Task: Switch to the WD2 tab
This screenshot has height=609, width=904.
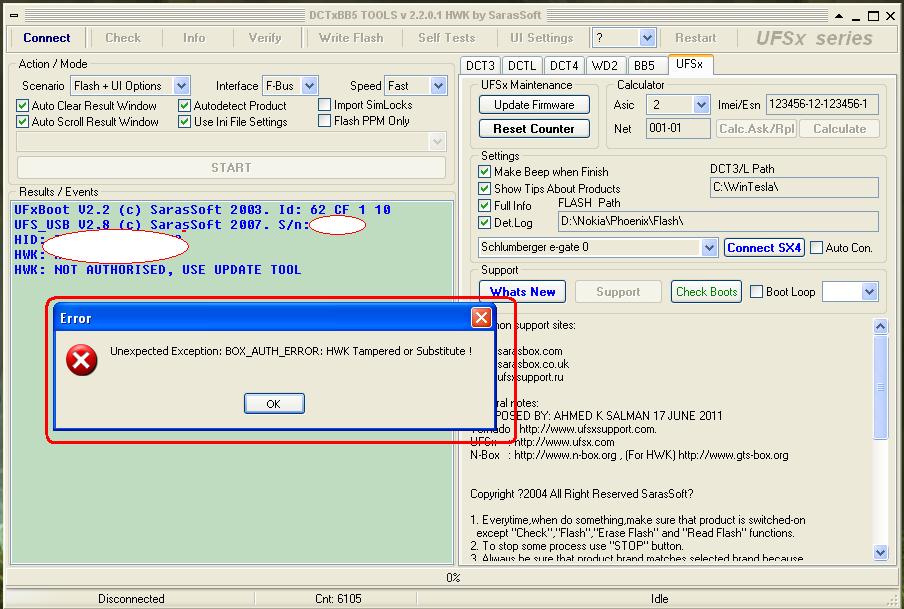Action: click(605, 66)
